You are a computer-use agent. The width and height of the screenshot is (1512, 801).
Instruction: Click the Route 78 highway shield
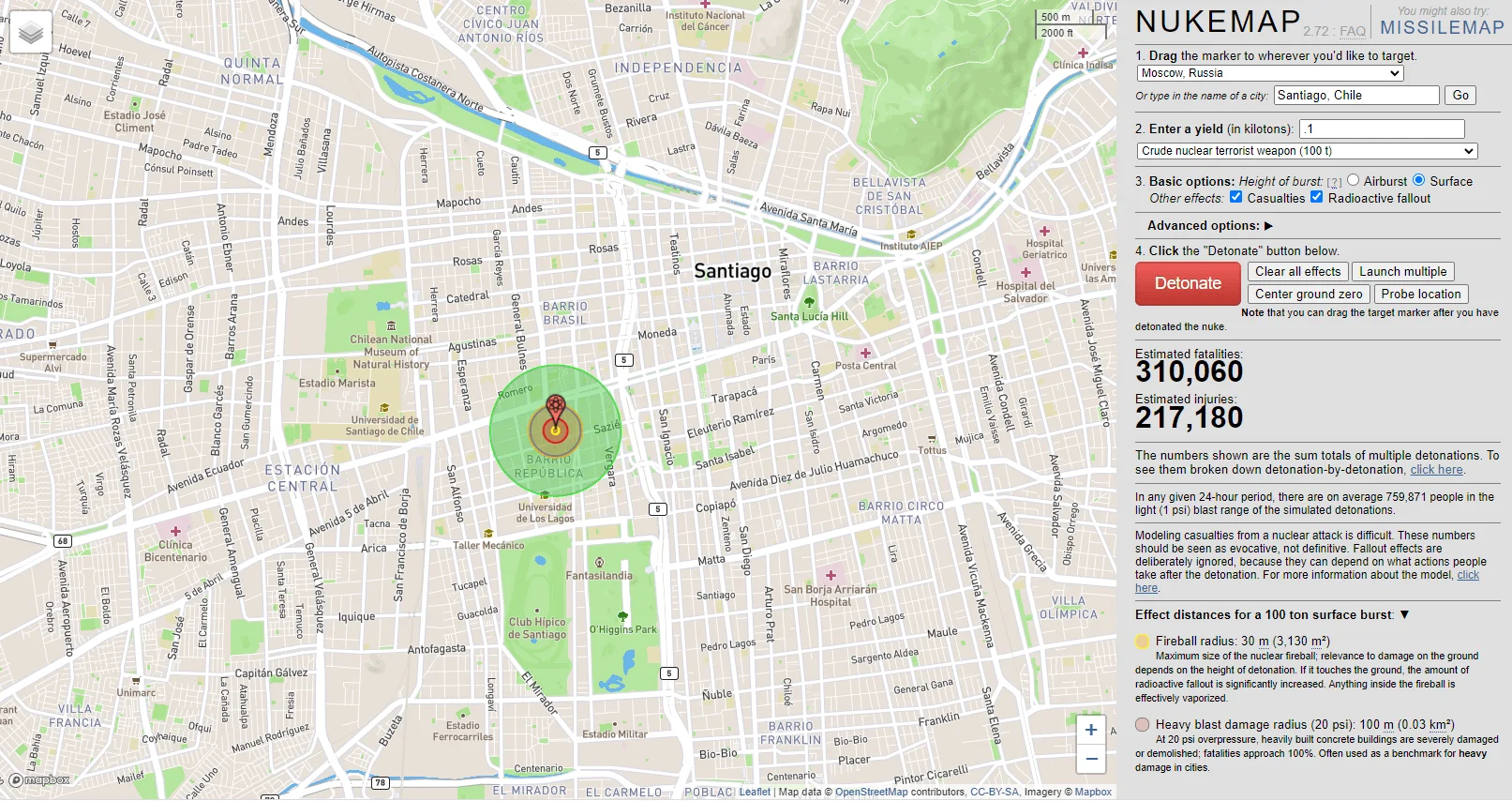coord(381,782)
